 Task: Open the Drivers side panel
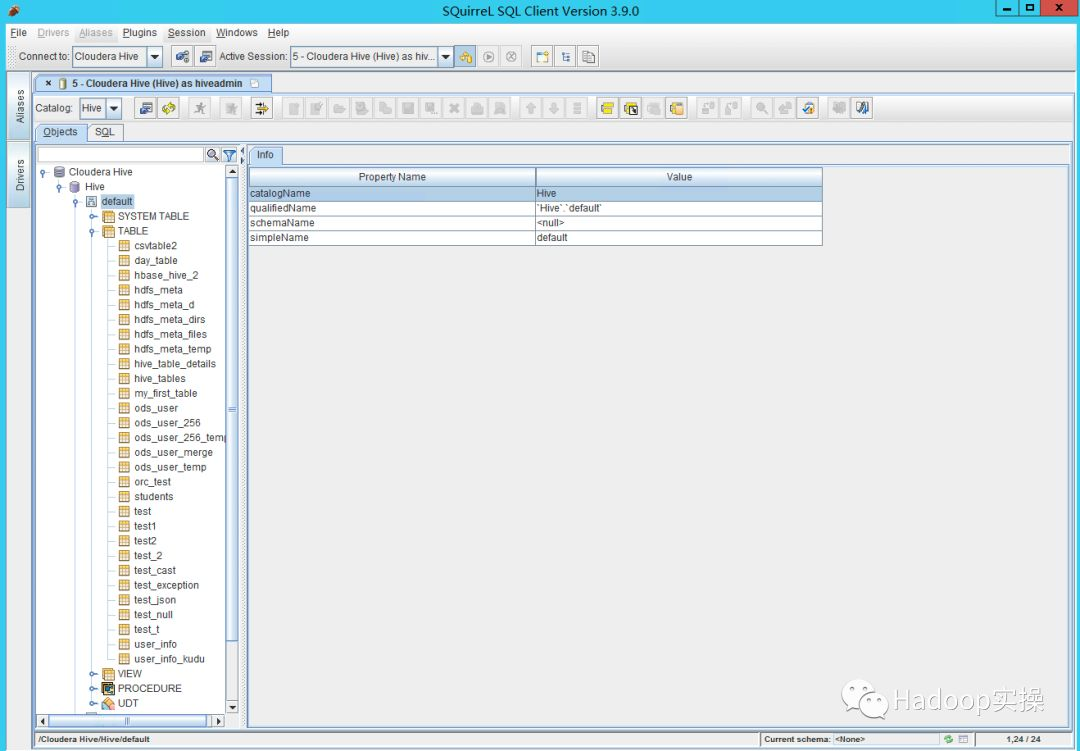click(20, 175)
